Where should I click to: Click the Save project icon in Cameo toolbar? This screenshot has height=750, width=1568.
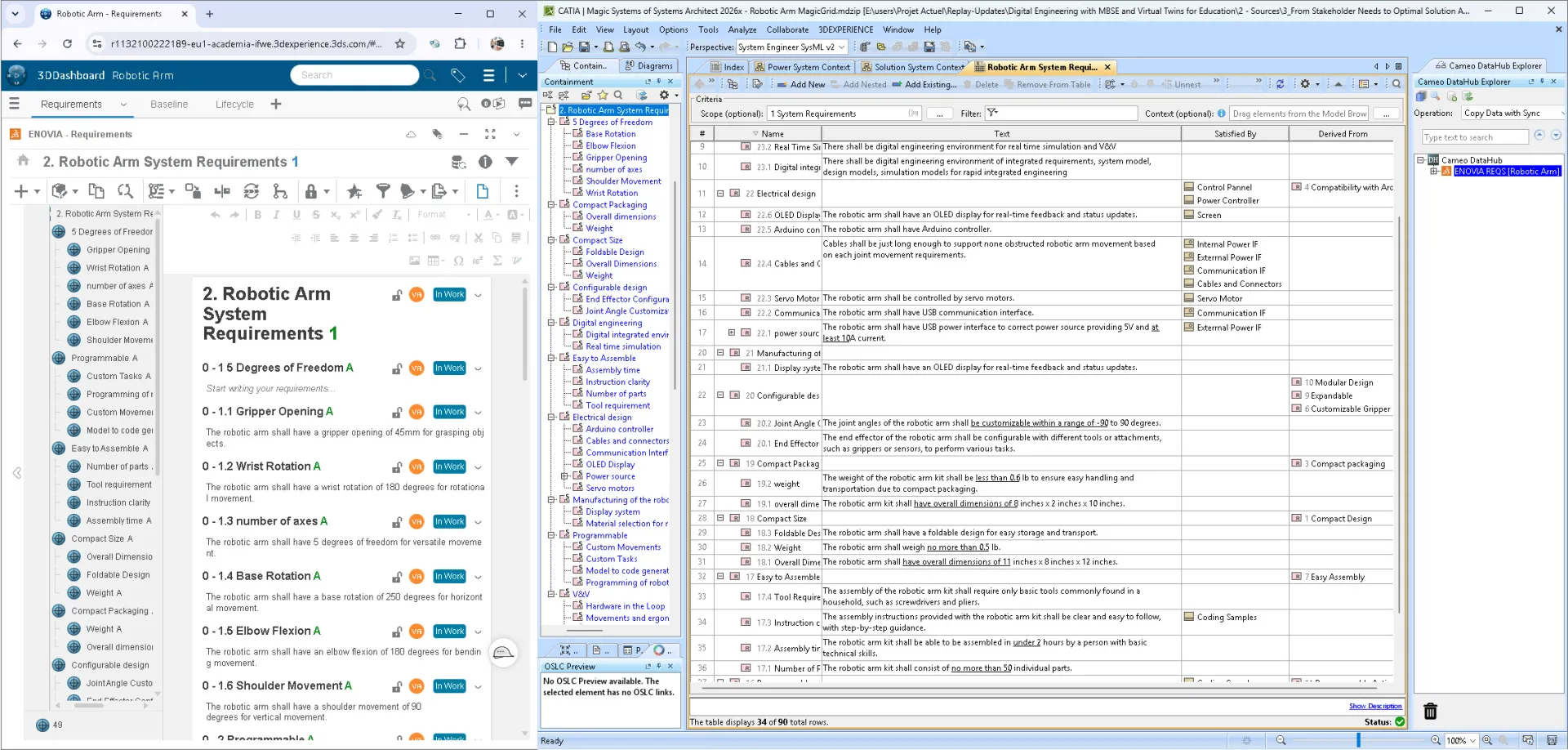(x=584, y=47)
